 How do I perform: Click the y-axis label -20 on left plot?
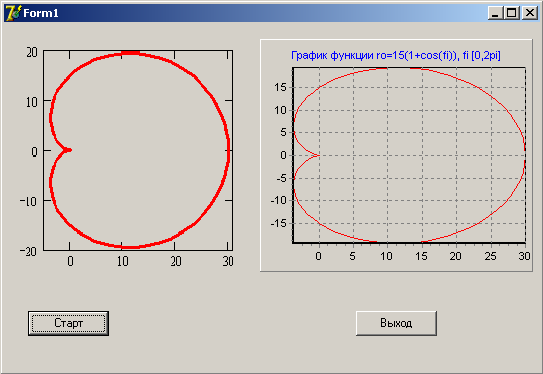click(28, 252)
